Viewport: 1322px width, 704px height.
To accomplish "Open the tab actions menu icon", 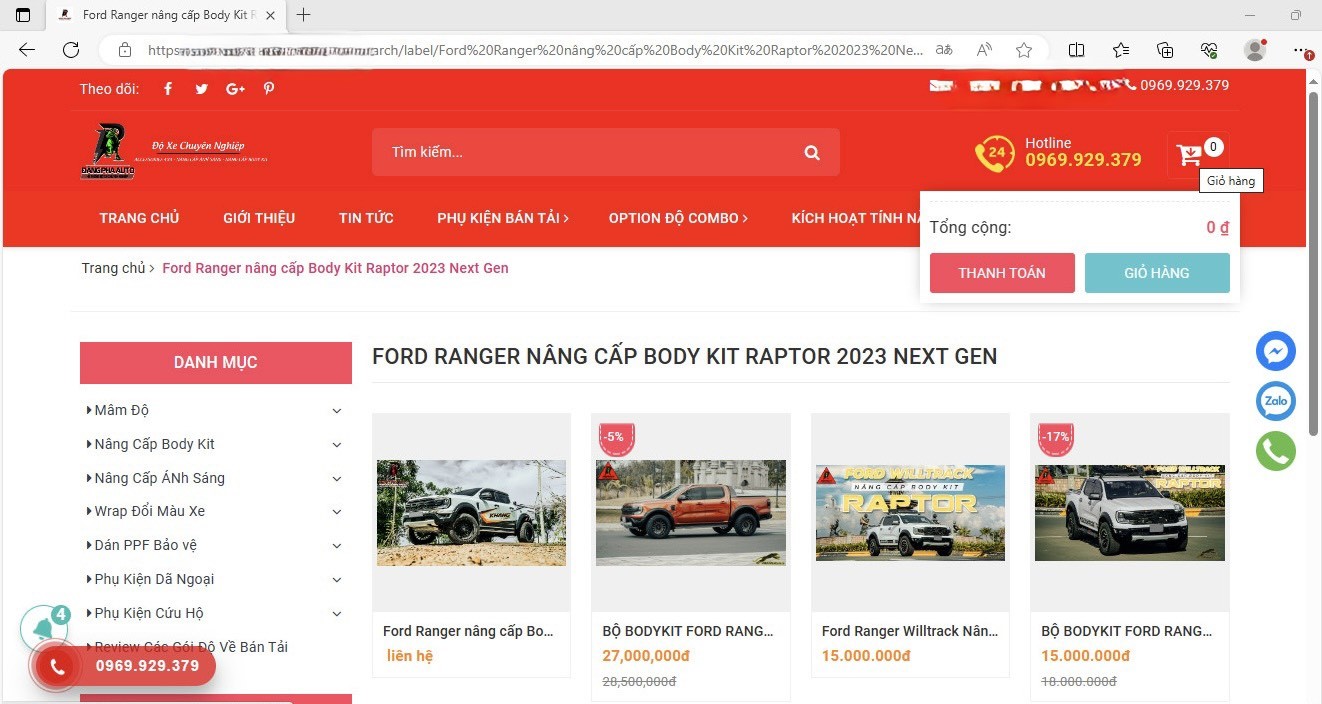I will pos(23,15).
